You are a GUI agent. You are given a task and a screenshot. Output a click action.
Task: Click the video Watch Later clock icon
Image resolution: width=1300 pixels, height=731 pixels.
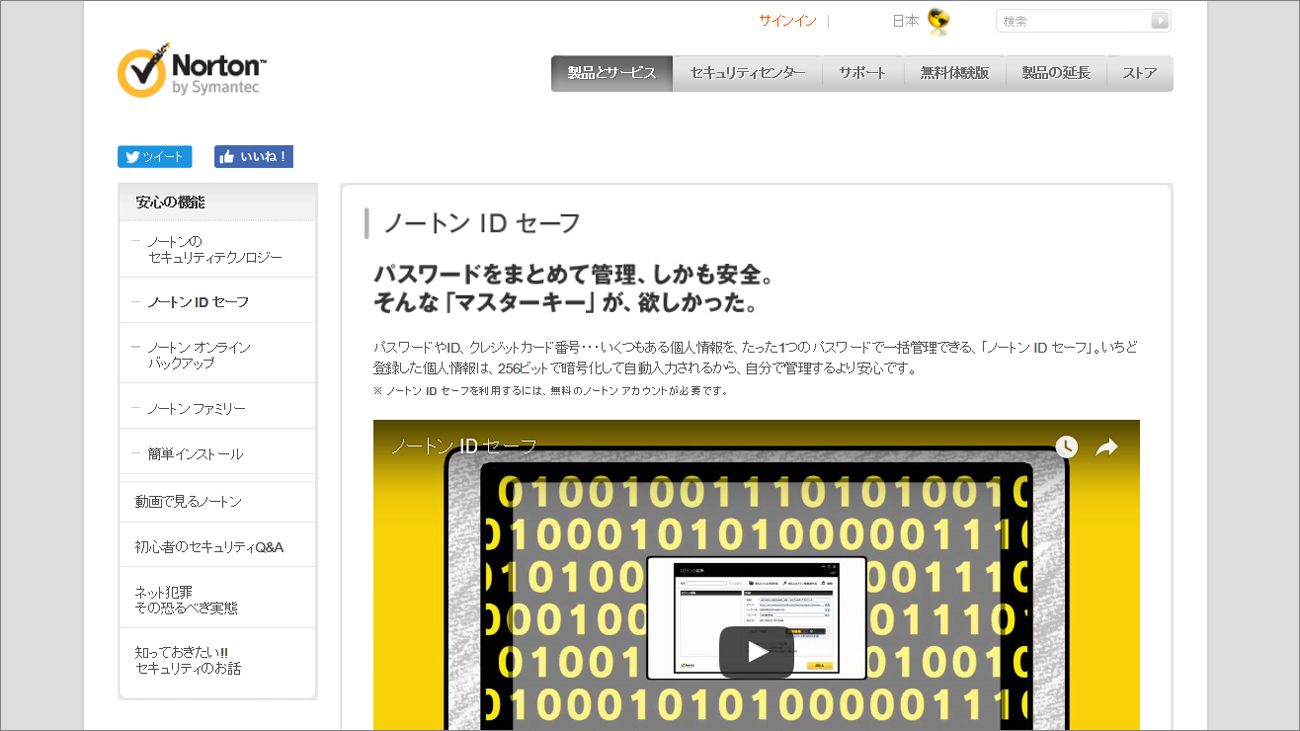tap(1066, 447)
